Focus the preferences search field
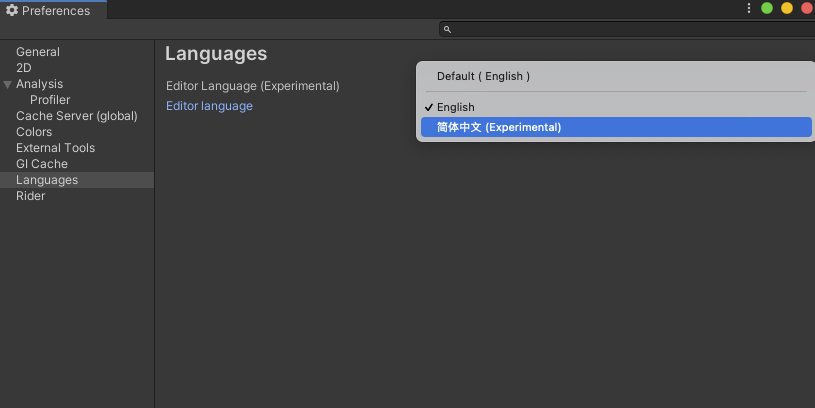The width and height of the screenshot is (815, 408). pos(627,30)
